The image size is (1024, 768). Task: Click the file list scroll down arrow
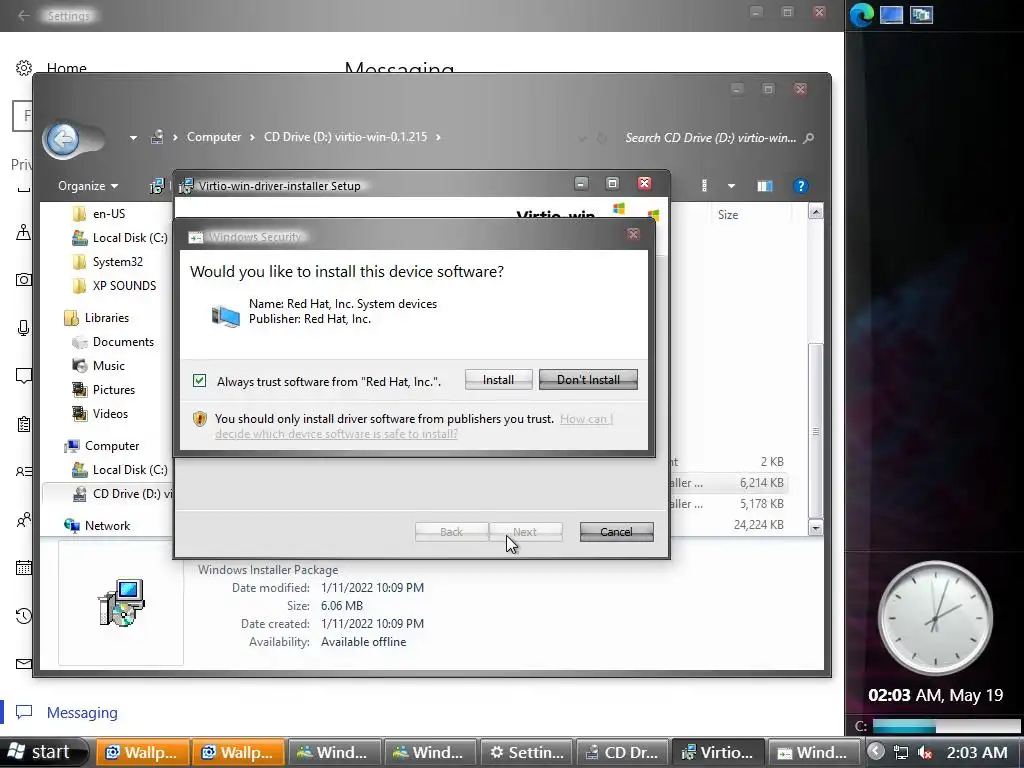point(816,528)
